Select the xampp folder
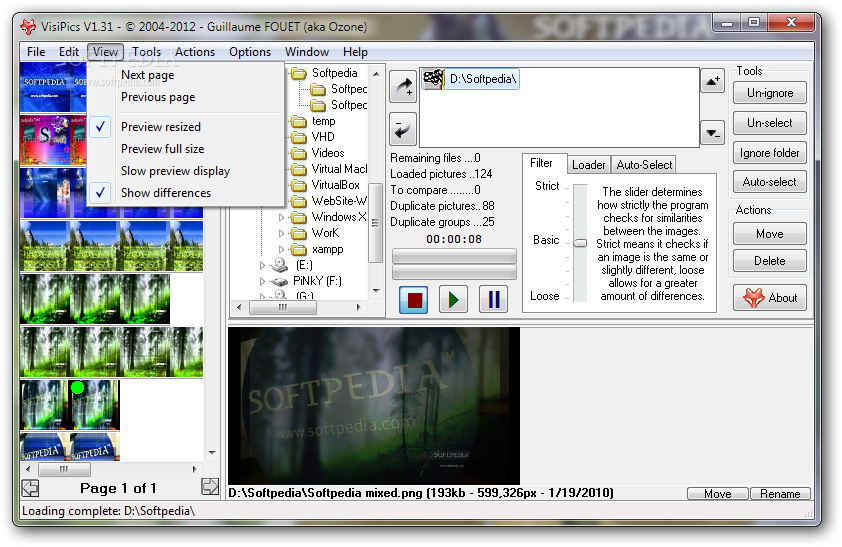 click(328, 250)
